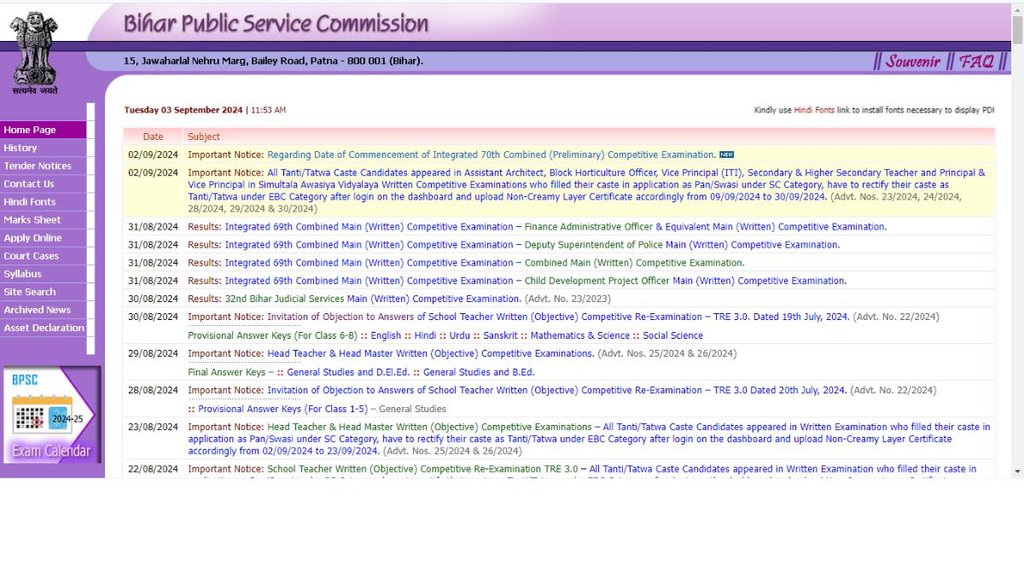1024x576 pixels.
Task: Select Apply Online in sidebar
Action: click(43, 238)
